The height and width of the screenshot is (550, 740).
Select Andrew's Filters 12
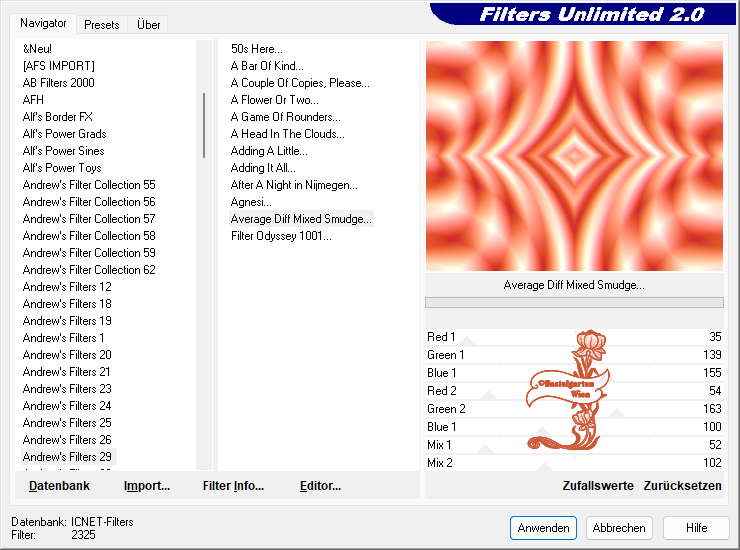[67, 287]
